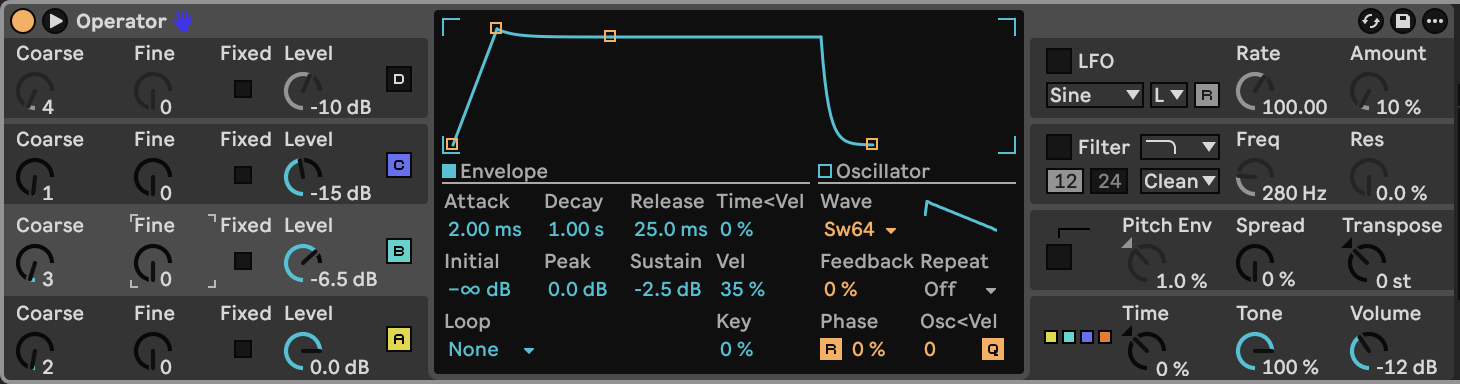The image size is (1460, 384).
Task: Toggle Fixed mode for oscillator C
Action: click(x=243, y=175)
